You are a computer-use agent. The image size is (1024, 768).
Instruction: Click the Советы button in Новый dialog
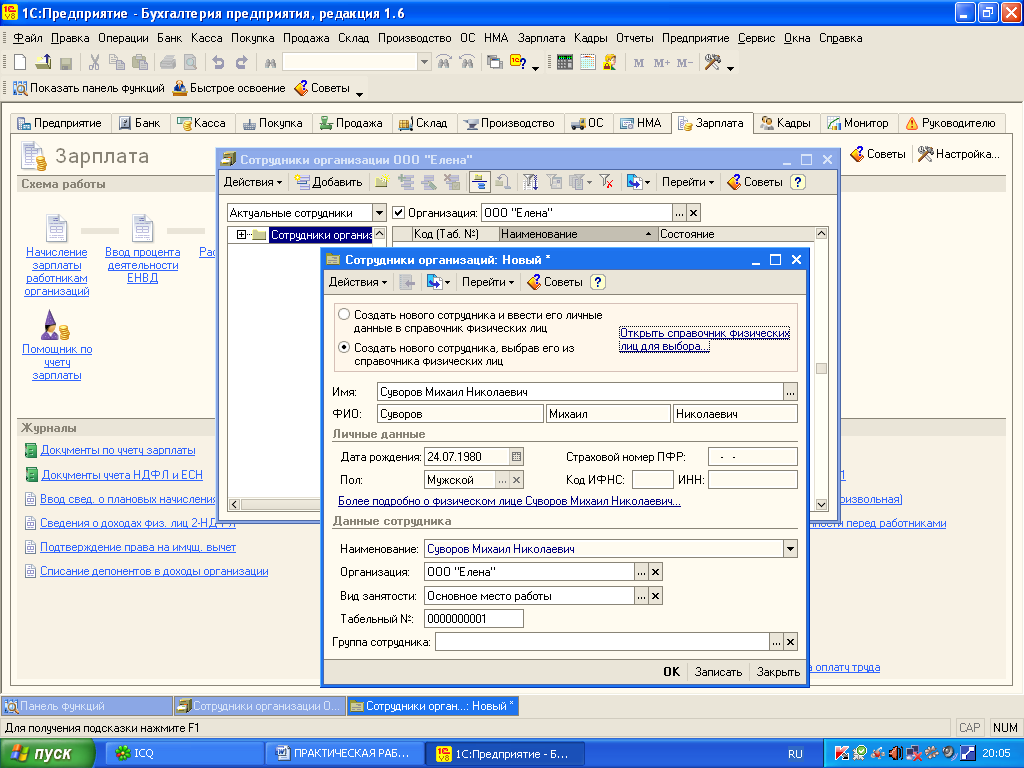pyautogui.click(x=555, y=282)
